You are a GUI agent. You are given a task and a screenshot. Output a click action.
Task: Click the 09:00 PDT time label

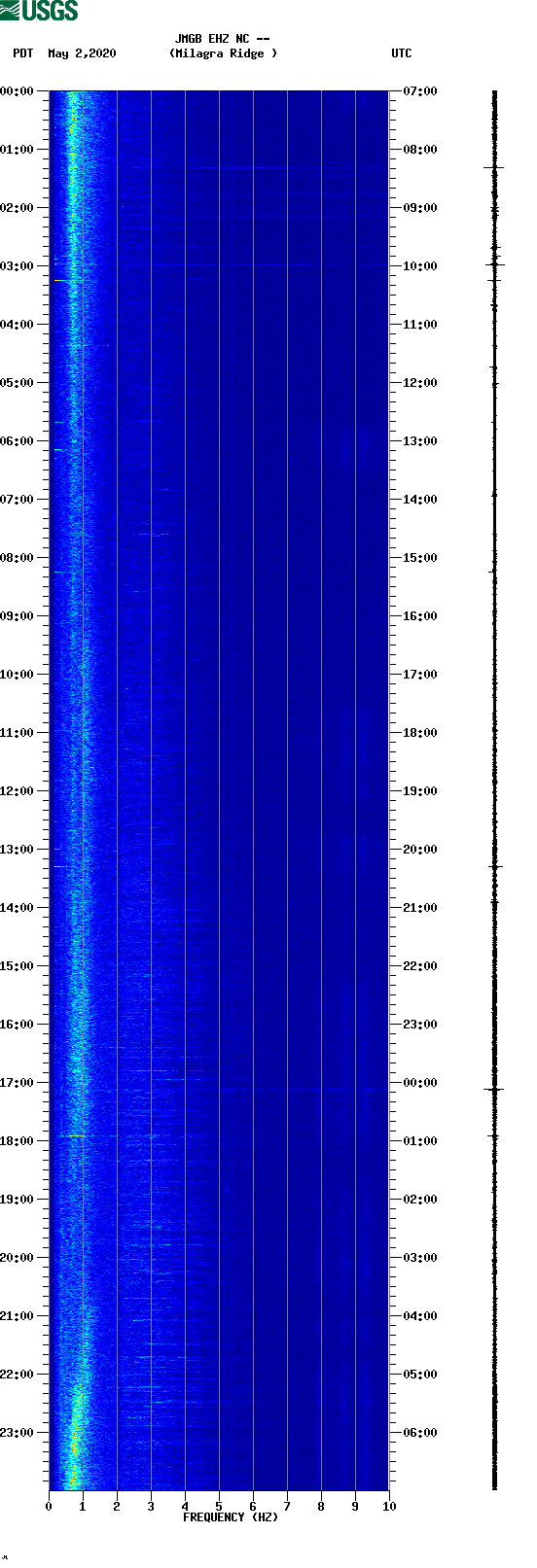[17, 616]
